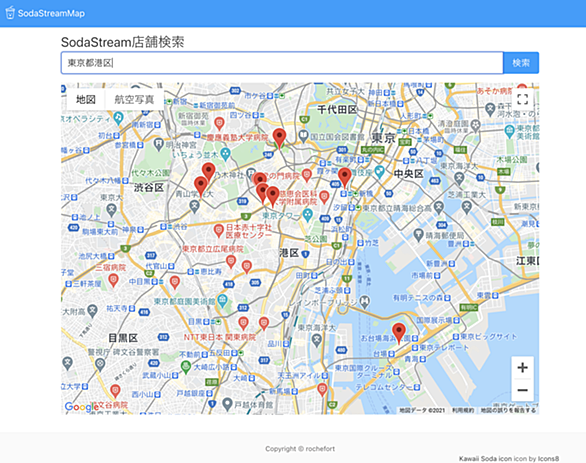This screenshot has width=586, height=463.
Task: Click the 戸越体育館 location pin icon
Action: (227, 404)
